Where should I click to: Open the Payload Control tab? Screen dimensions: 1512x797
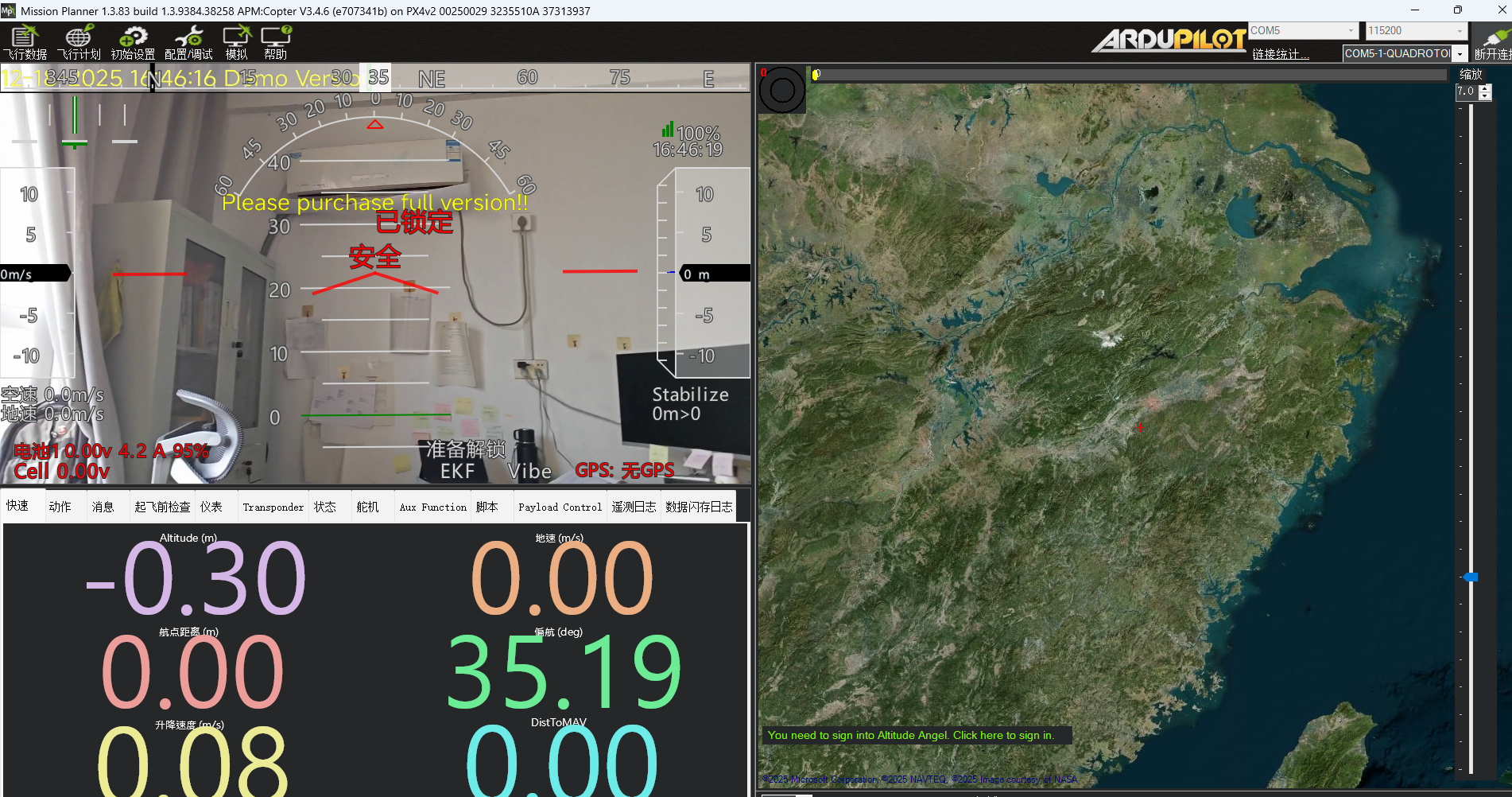click(560, 507)
